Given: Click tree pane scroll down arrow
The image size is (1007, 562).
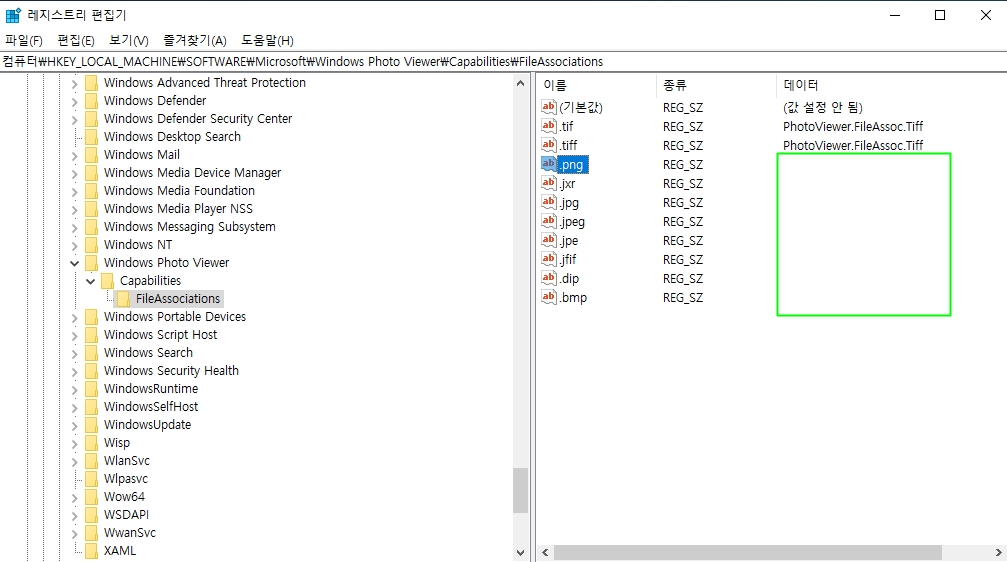Looking at the screenshot, I should [520, 552].
